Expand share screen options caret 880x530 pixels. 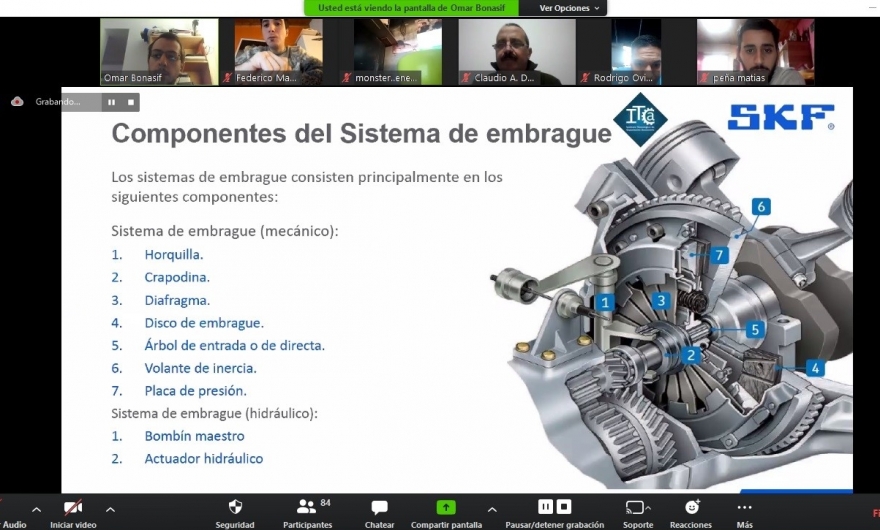point(491,509)
